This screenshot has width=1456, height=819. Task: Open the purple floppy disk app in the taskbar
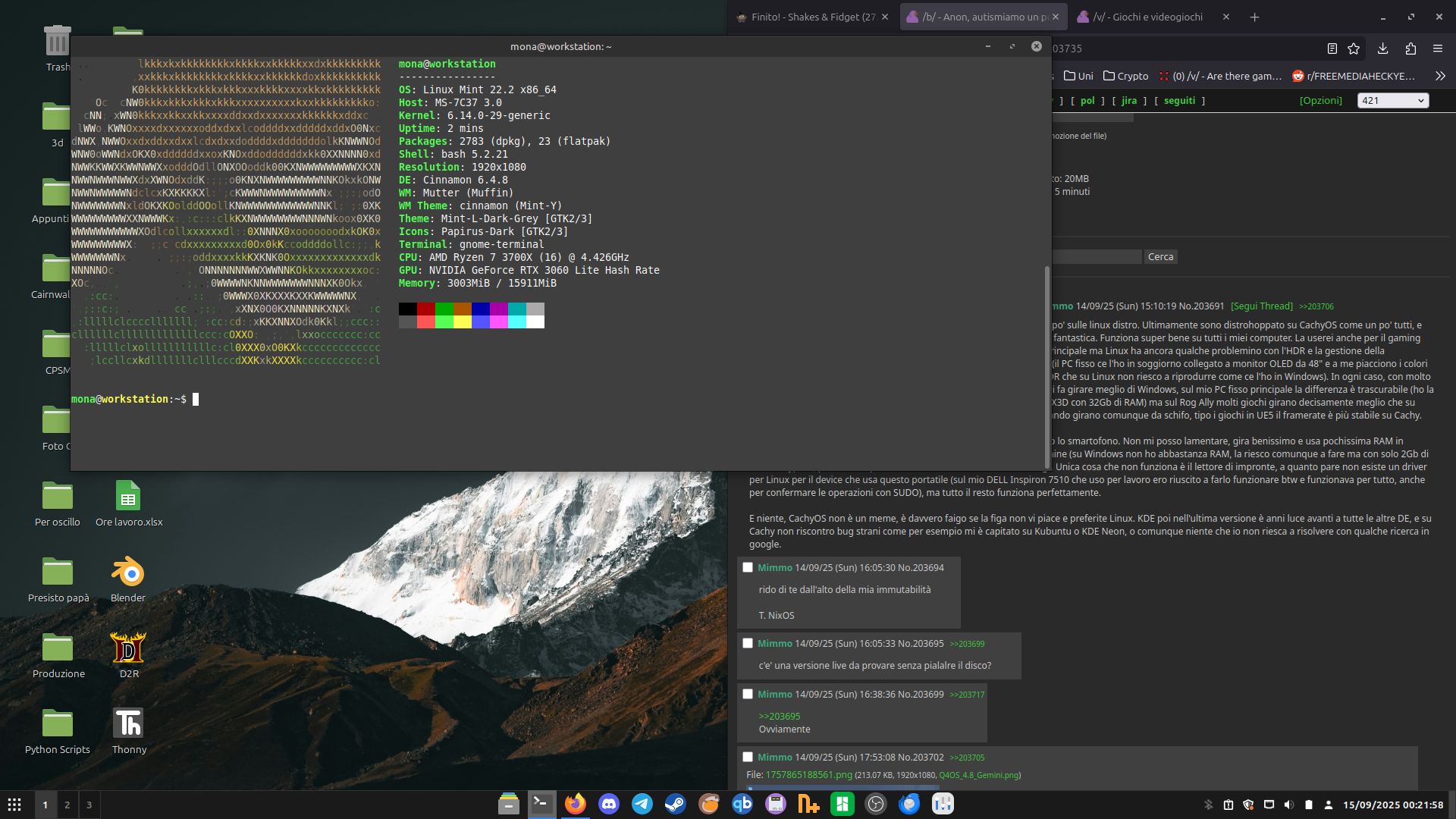776,804
